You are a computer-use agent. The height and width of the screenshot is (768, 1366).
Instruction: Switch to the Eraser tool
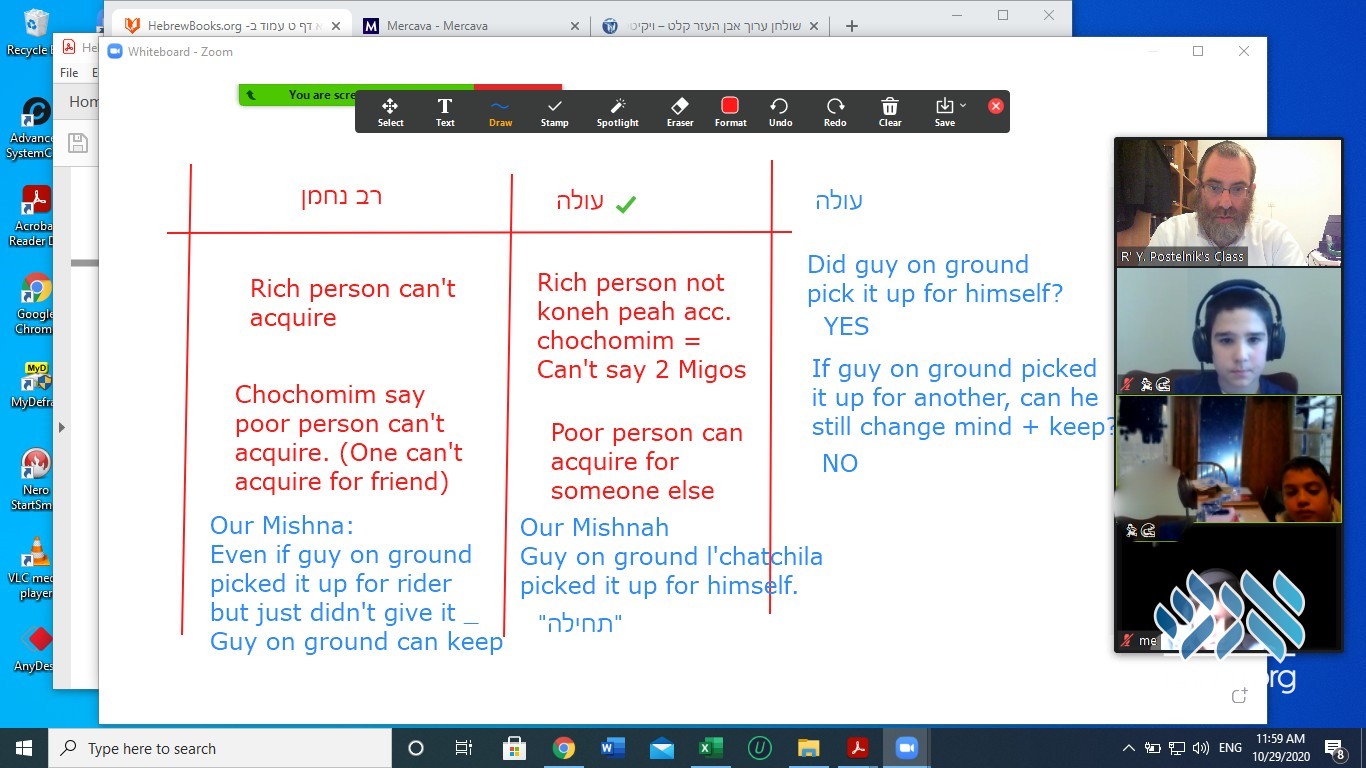(680, 112)
